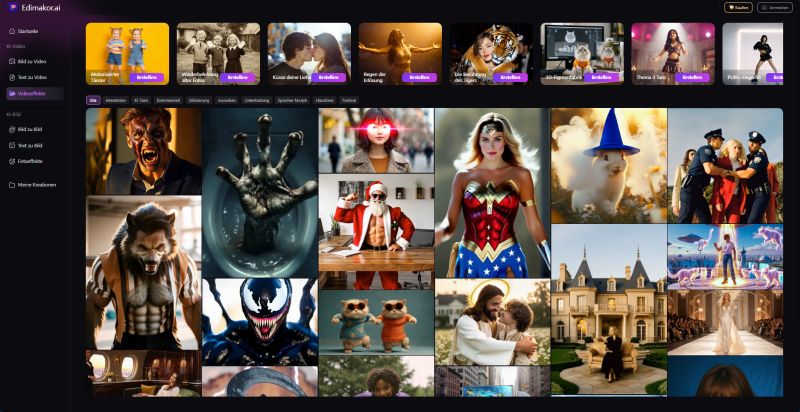Open the Text zu Video tool
This screenshot has width=800, height=412.
tap(32, 77)
